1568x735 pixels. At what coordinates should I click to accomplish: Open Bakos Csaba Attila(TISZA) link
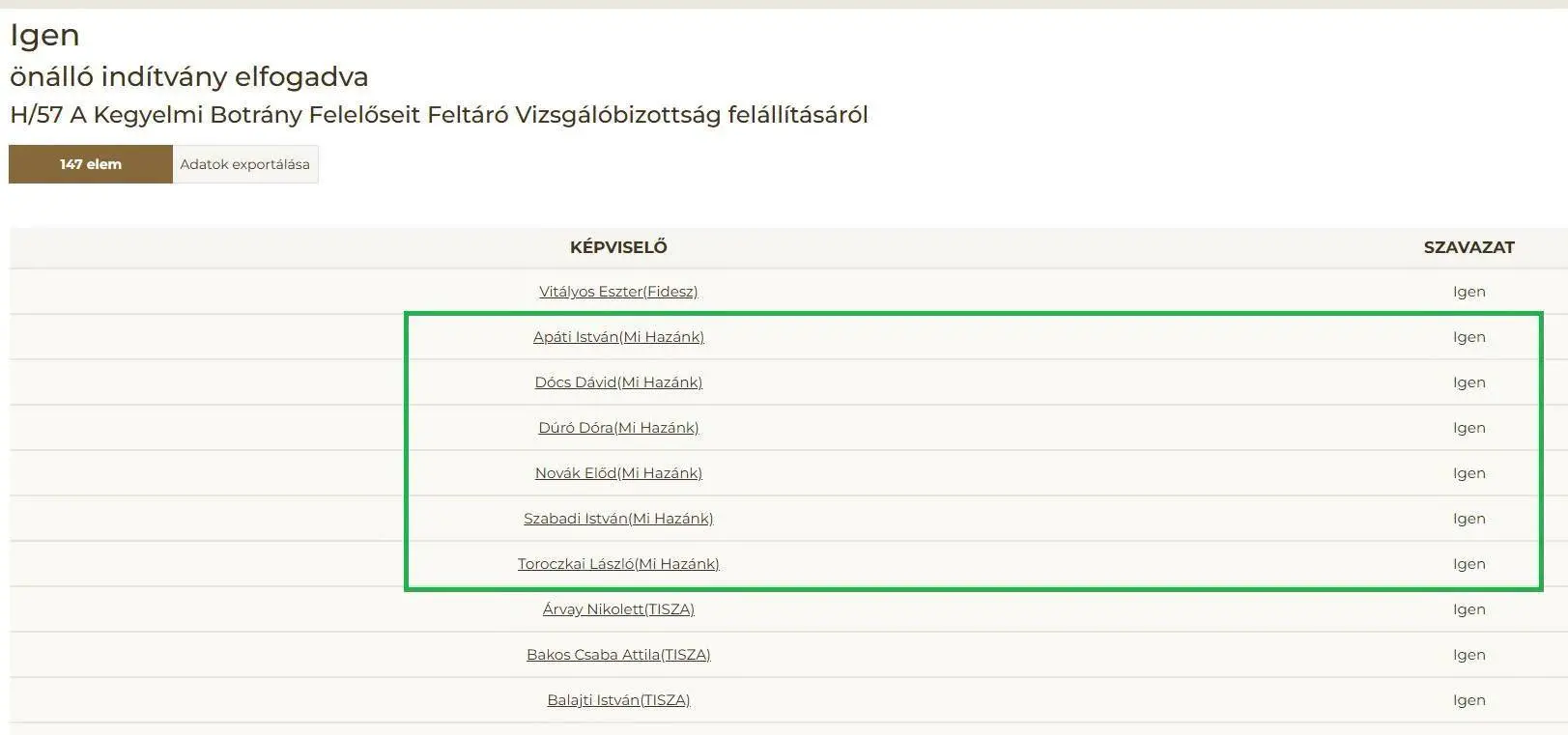[x=618, y=654]
